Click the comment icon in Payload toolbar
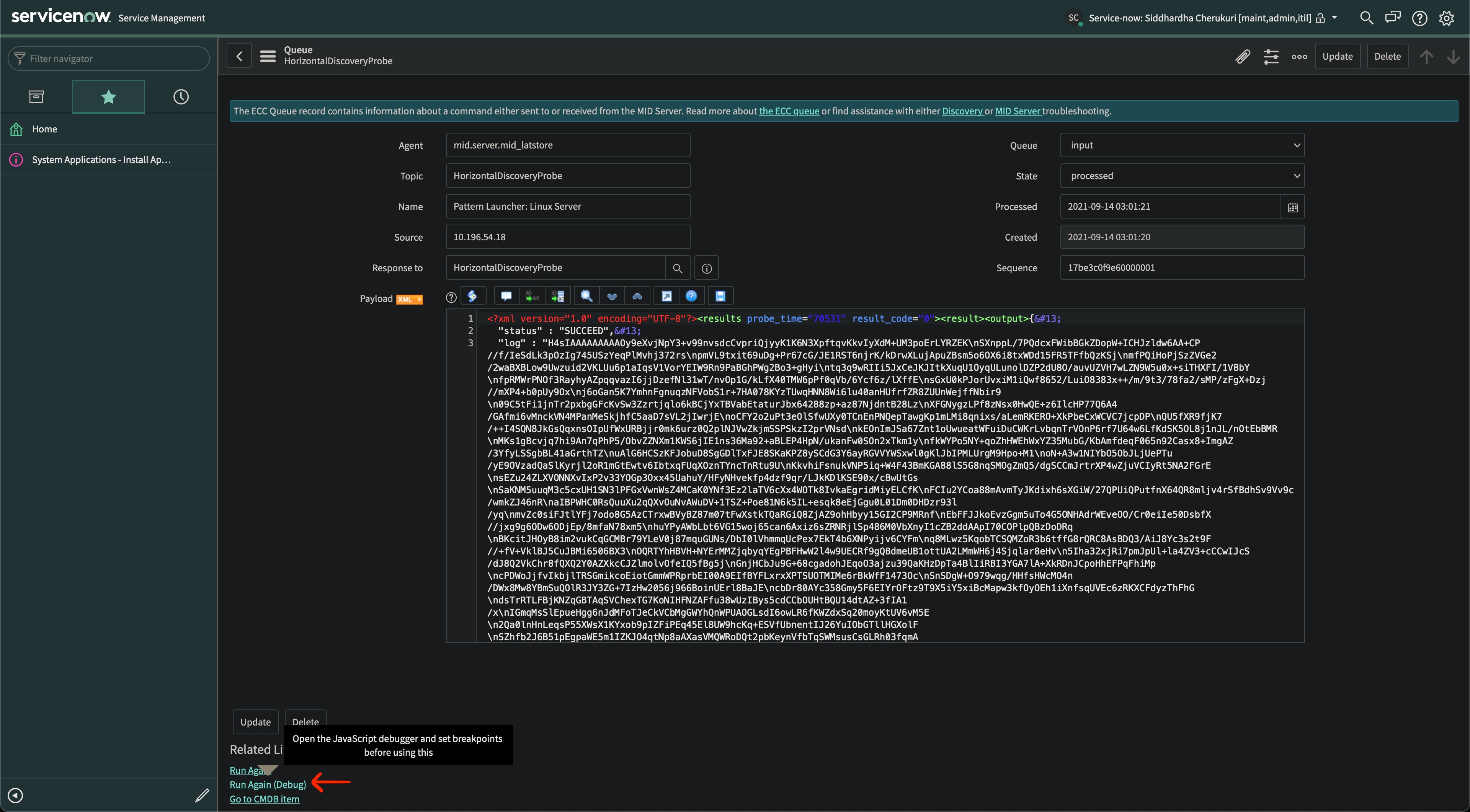Image resolution: width=1470 pixels, height=812 pixels. [x=506, y=296]
